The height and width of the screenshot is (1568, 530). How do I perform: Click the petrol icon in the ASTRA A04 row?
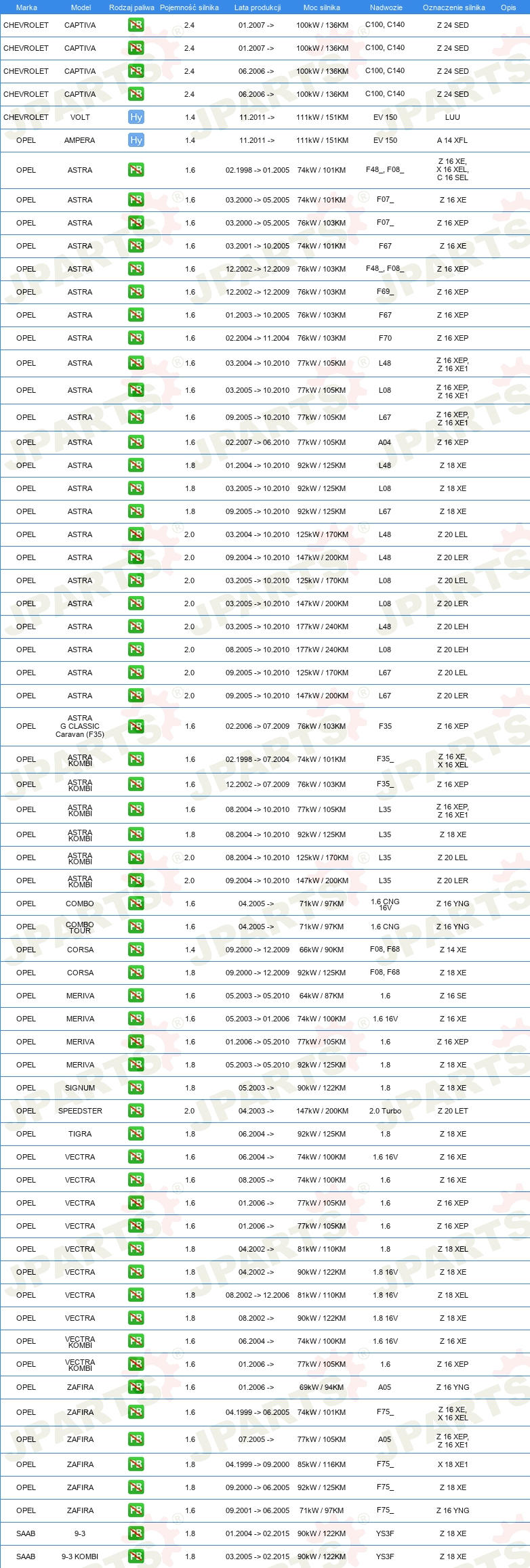coord(136,442)
